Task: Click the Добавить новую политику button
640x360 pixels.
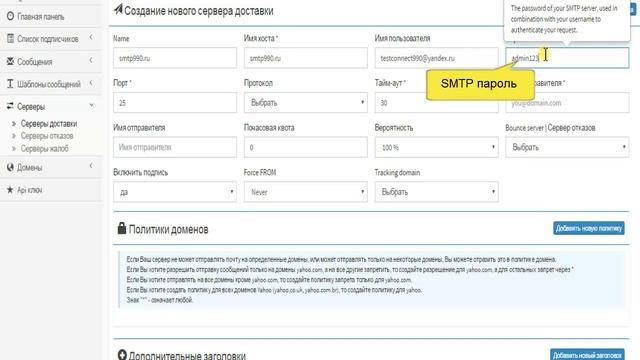Action: point(589,228)
